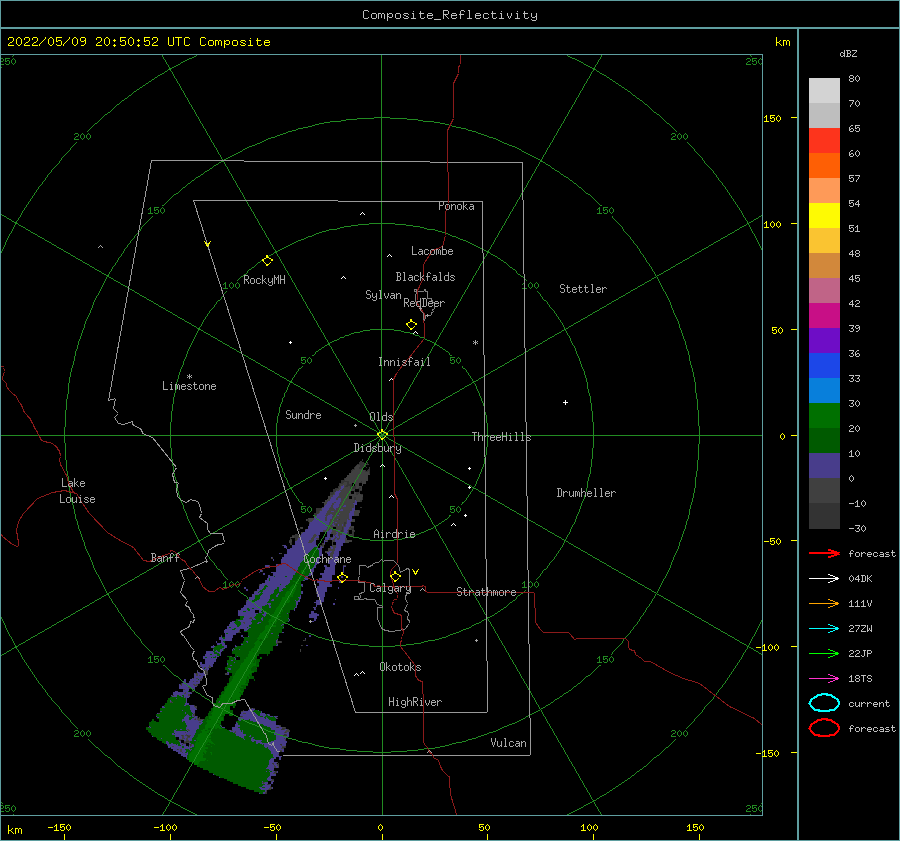The image size is (900, 841).
Task: Click the Olds label
Action: pos(381,417)
